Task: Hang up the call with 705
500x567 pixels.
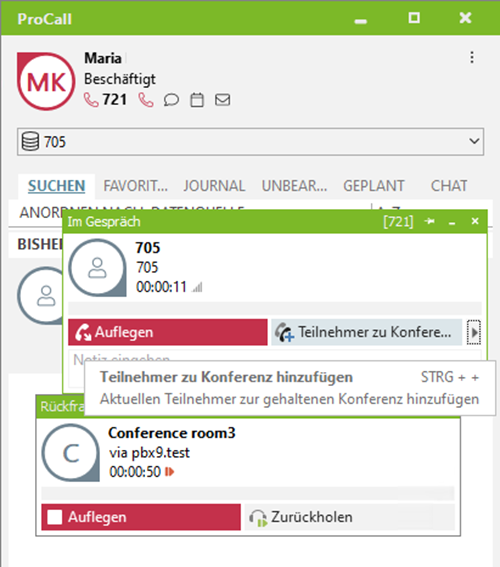Action: [168, 332]
